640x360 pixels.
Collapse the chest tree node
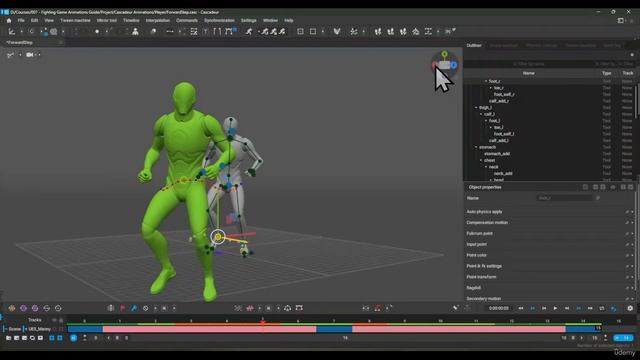[x=481, y=160]
